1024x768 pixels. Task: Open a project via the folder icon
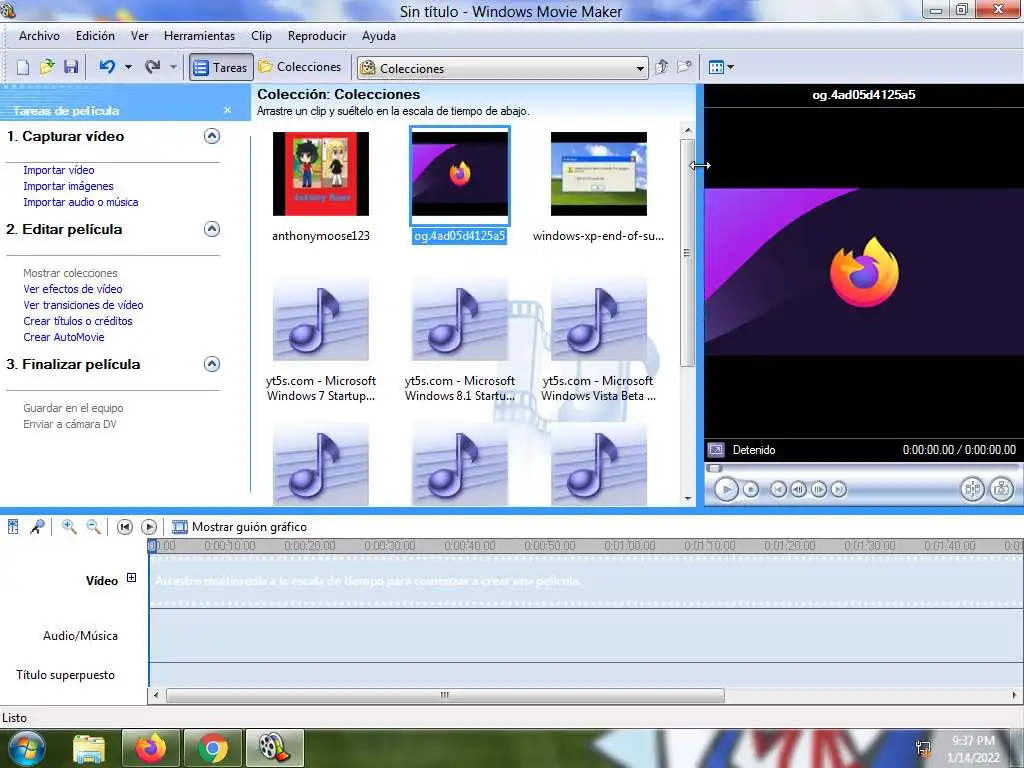pos(47,67)
